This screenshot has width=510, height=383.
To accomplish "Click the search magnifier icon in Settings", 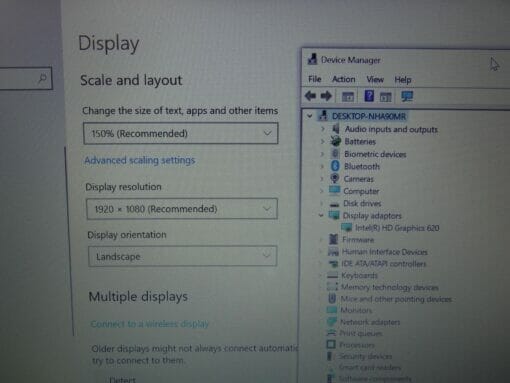I will click(x=42, y=78).
